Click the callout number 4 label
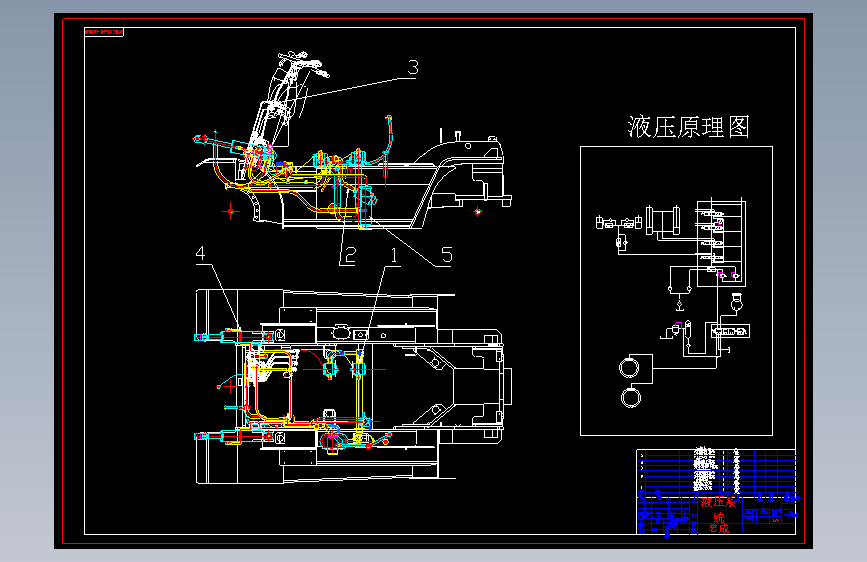The height and width of the screenshot is (562, 867). (201, 253)
